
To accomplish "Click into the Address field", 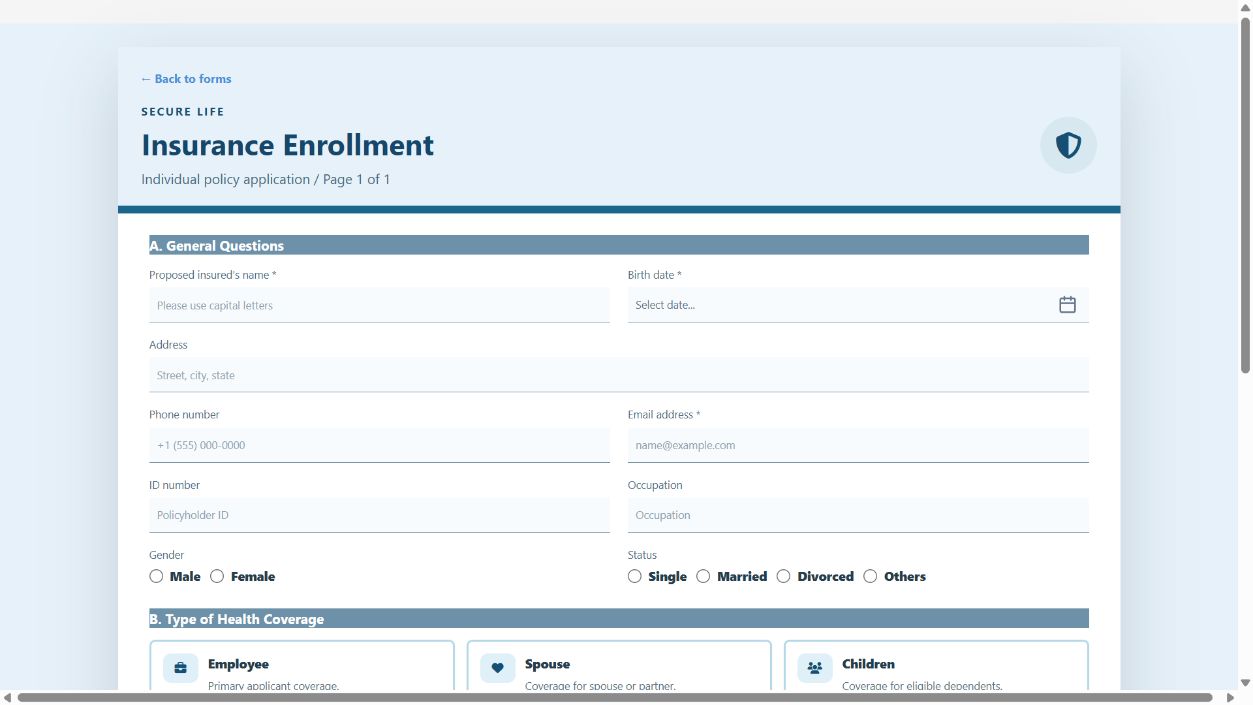I will [x=619, y=375].
